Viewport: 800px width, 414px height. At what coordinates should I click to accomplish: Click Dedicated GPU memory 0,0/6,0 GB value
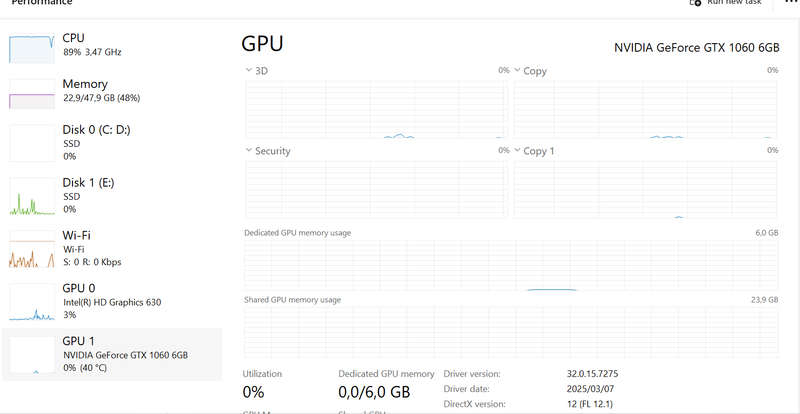tap(374, 392)
